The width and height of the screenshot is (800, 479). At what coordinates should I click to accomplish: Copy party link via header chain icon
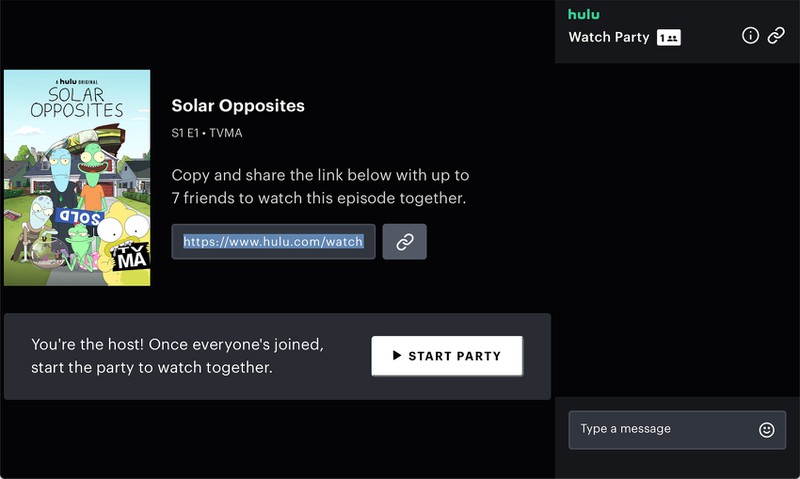[x=776, y=36]
